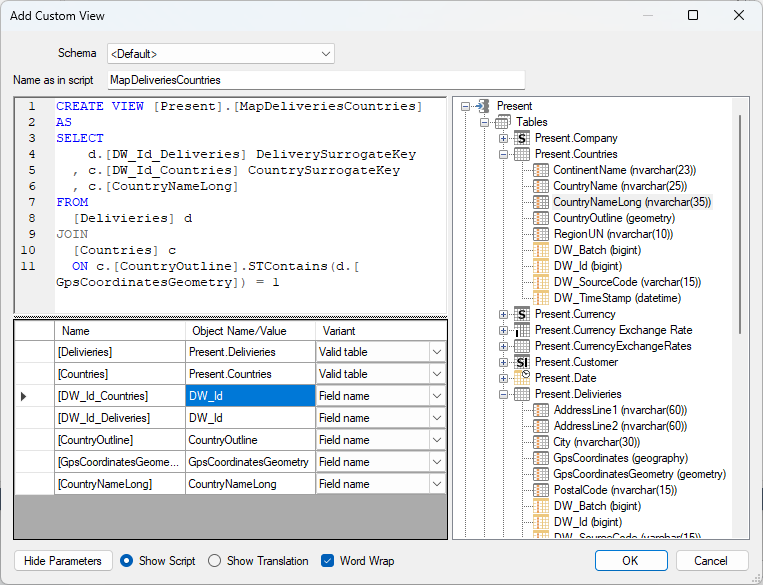The width and height of the screenshot is (763, 585).
Task: Click the CountryName (nvarchar(25)) column icon
Action: 541,186
